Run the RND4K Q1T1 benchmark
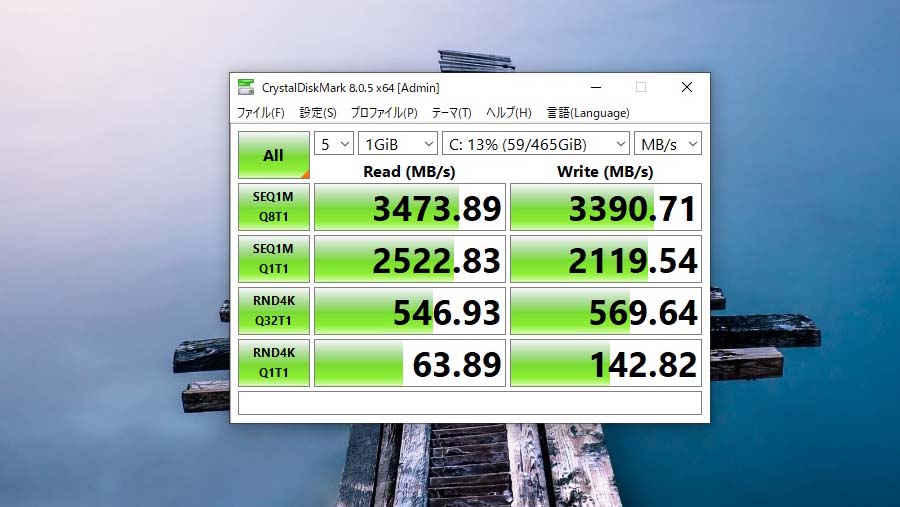The height and width of the screenshot is (507, 900). point(273,363)
